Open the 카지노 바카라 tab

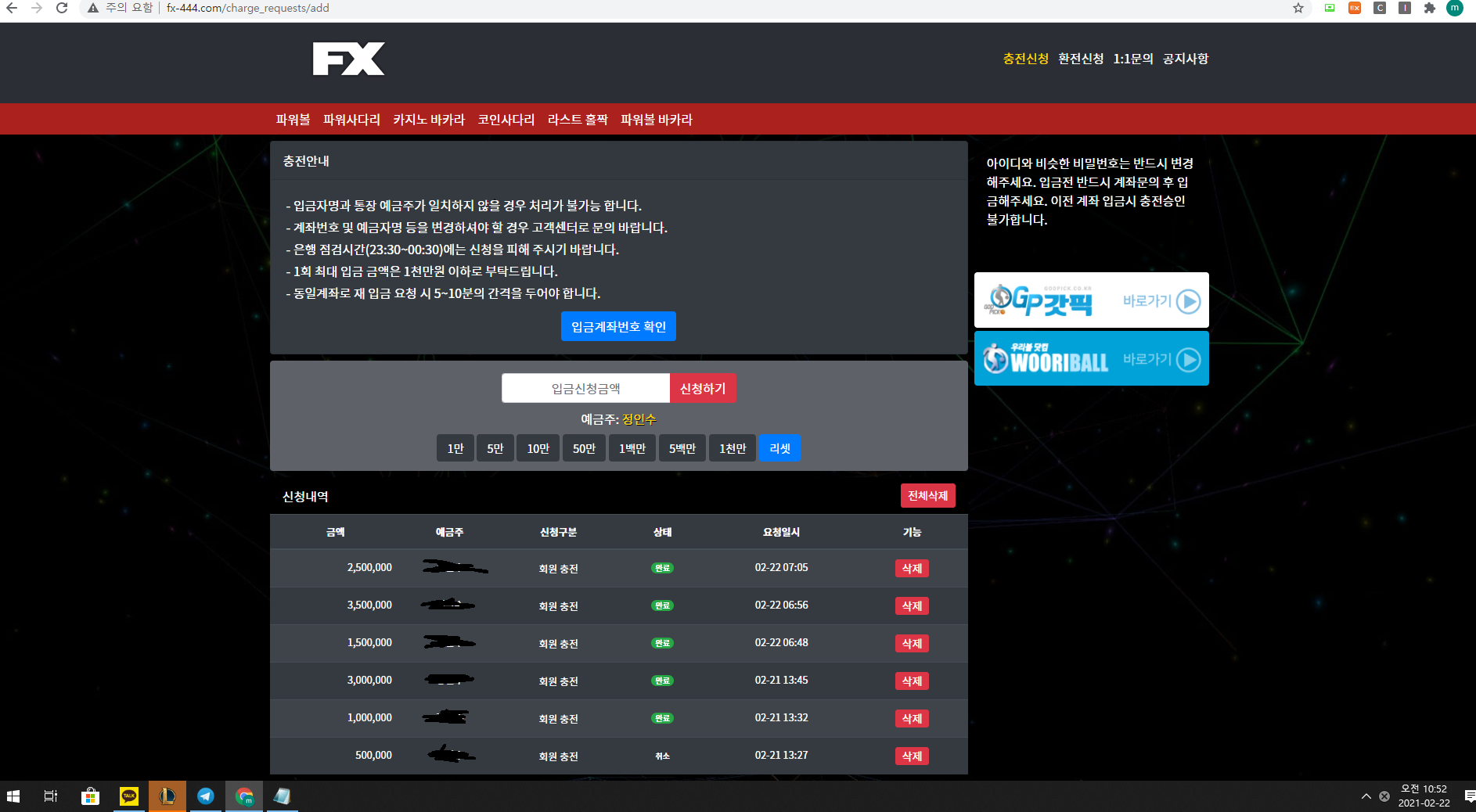pyautogui.click(x=428, y=120)
